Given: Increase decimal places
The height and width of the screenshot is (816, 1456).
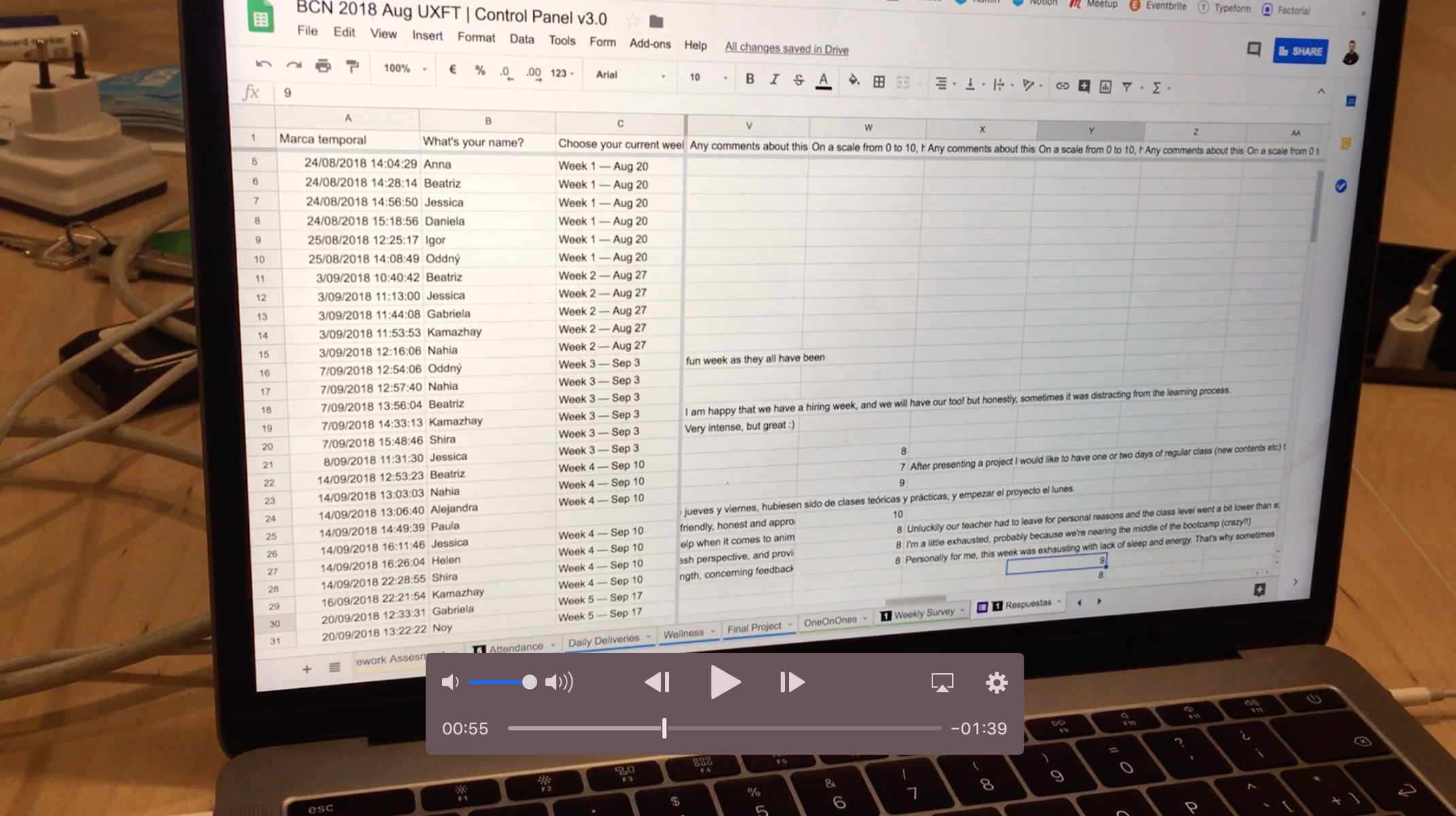Looking at the screenshot, I should pyautogui.click(x=533, y=73).
